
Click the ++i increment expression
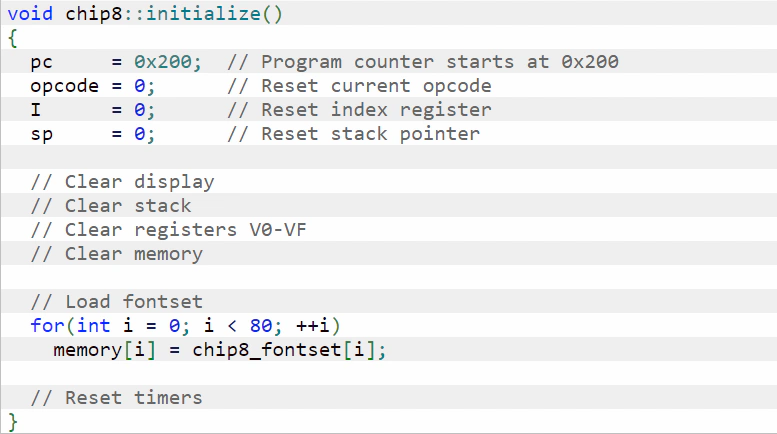tap(312, 326)
